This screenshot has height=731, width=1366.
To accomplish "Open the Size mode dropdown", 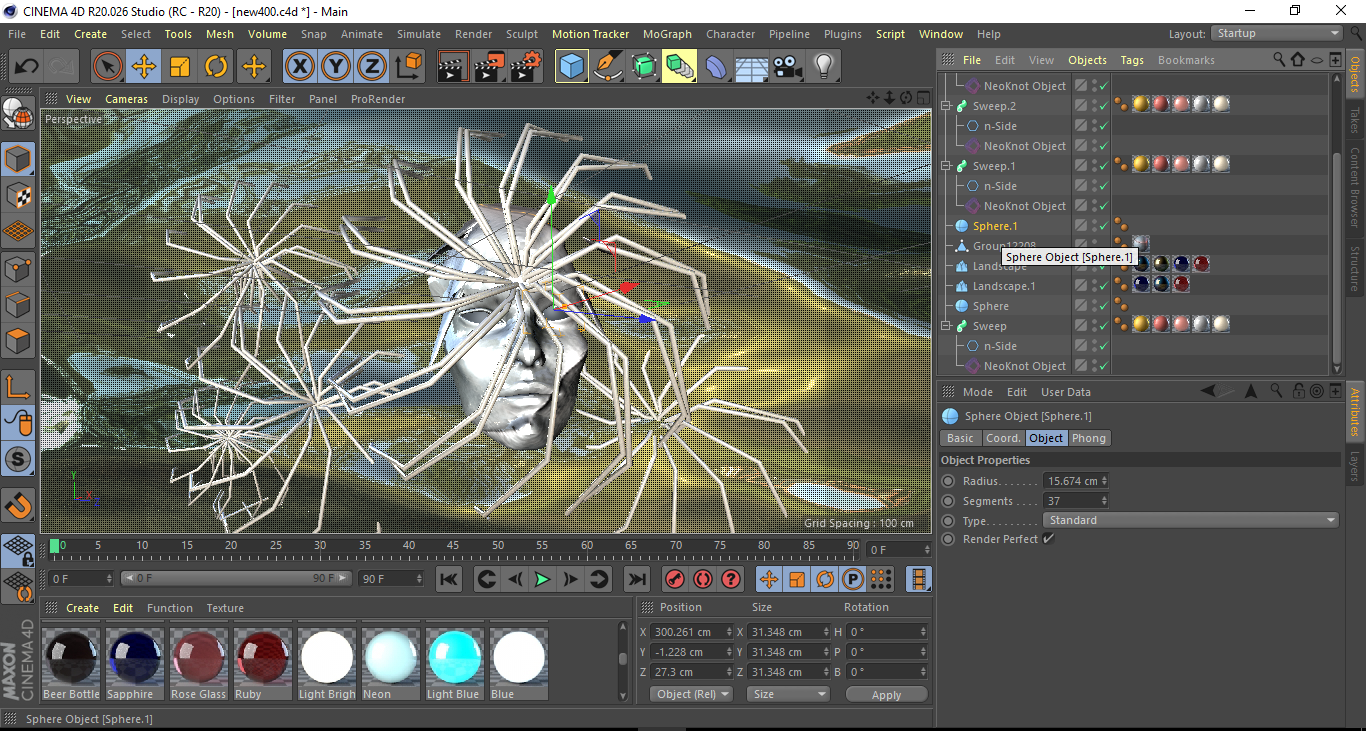I will tap(789, 694).
